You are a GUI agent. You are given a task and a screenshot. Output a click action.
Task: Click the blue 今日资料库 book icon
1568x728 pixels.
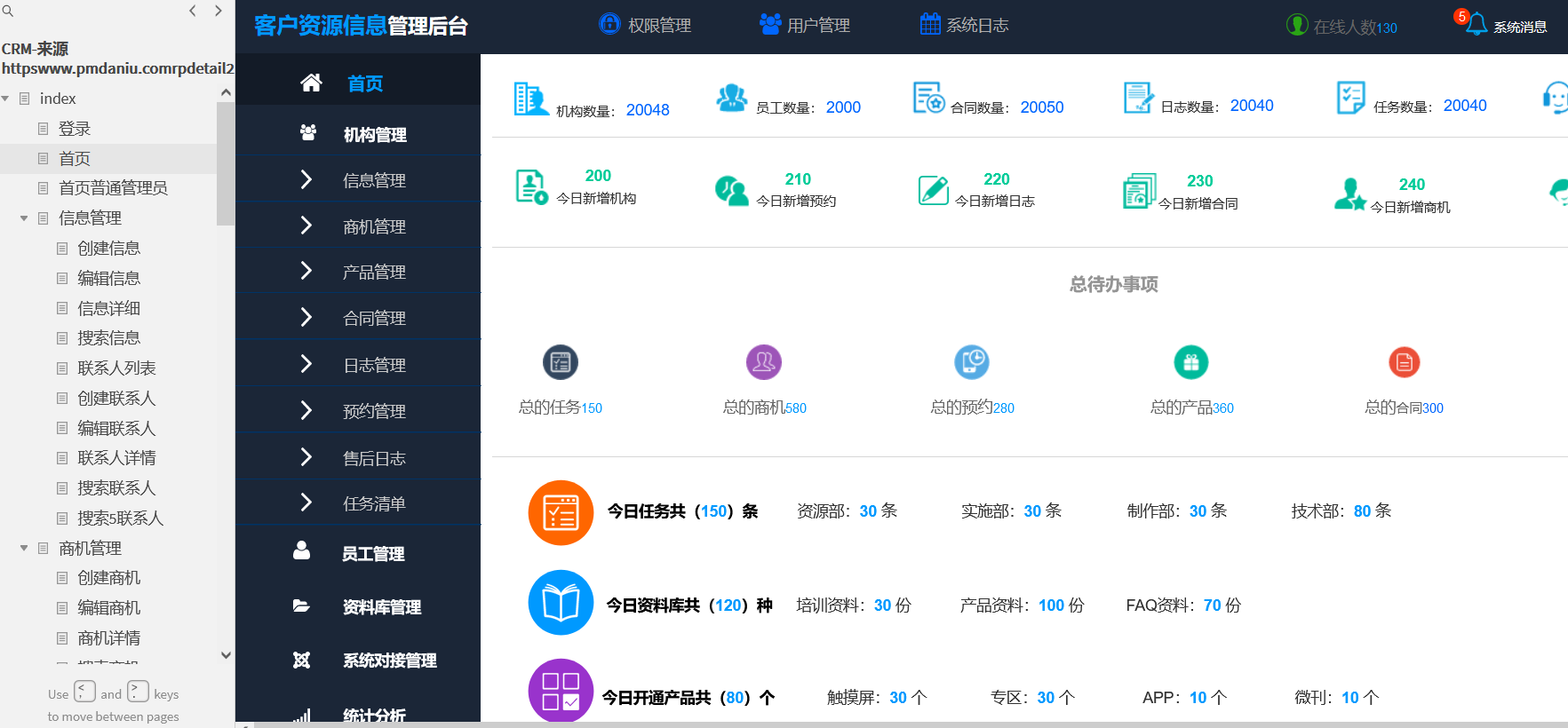click(x=561, y=603)
